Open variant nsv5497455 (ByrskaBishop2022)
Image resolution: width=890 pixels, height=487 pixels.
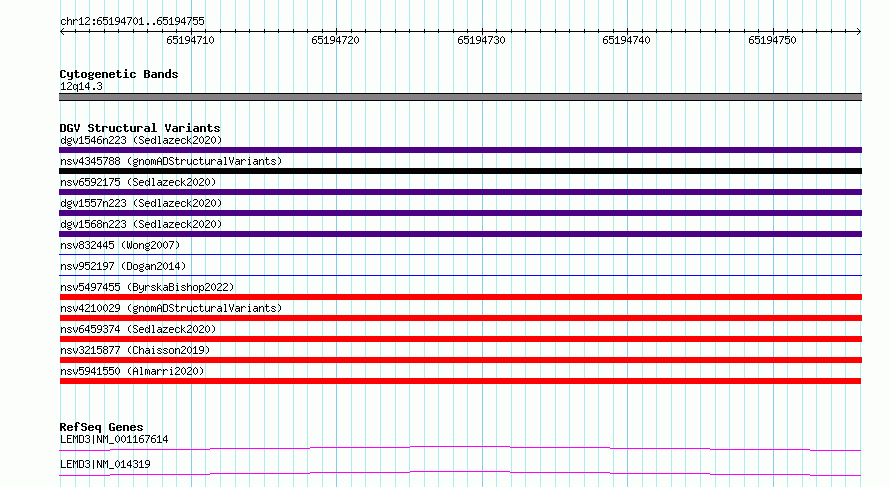[147, 287]
